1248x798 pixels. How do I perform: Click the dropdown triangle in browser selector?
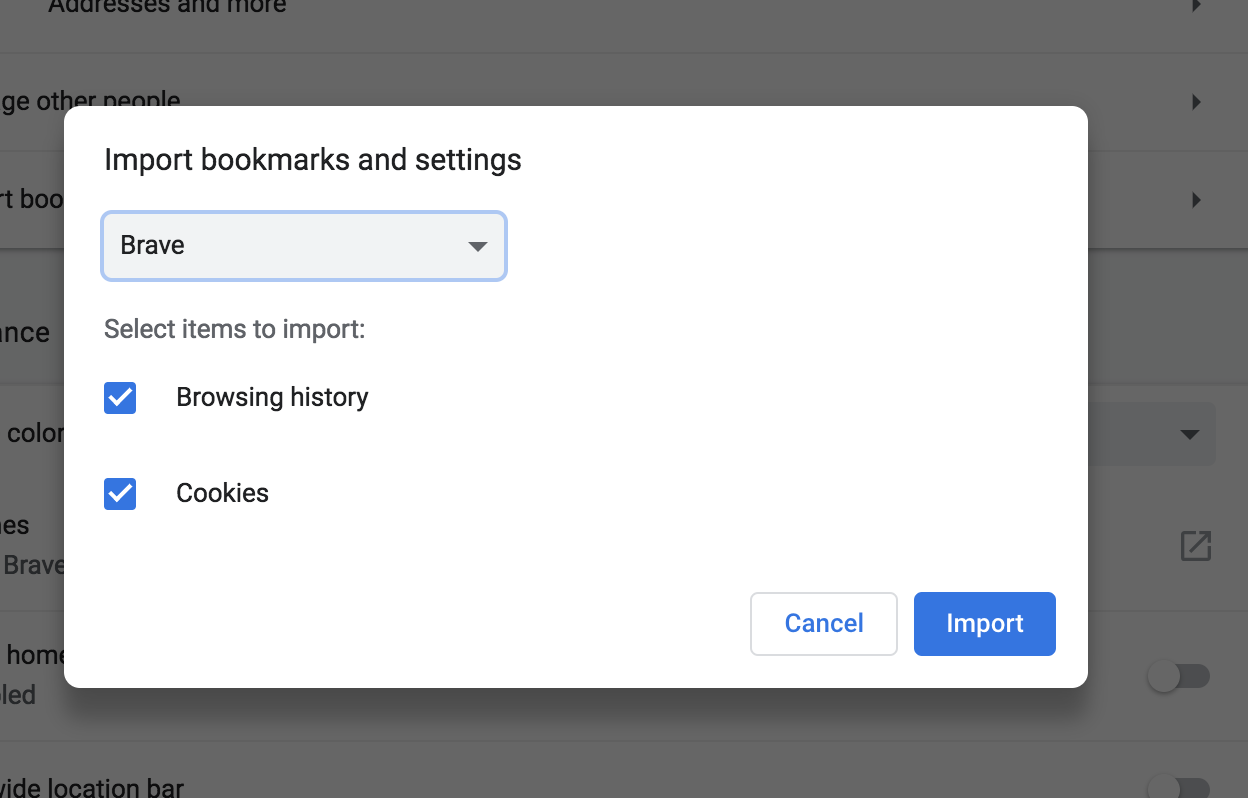478,246
